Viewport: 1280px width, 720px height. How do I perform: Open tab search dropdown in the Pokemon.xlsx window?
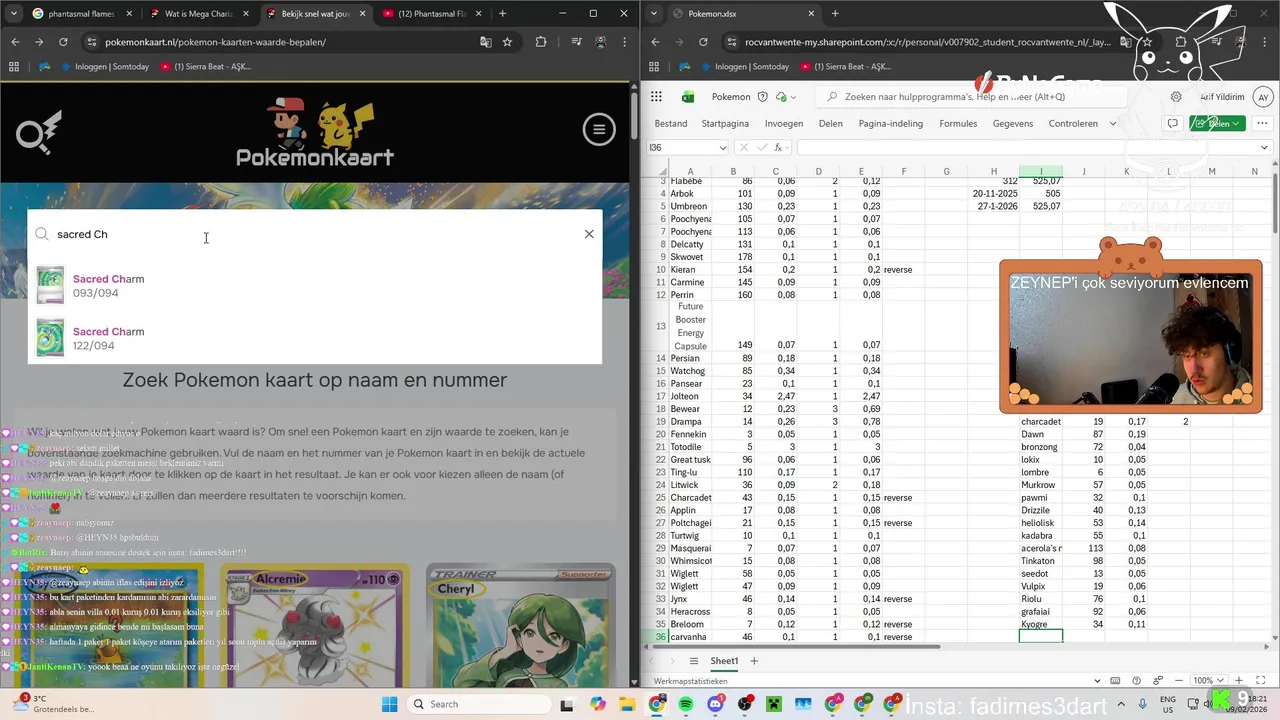tap(653, 14)
